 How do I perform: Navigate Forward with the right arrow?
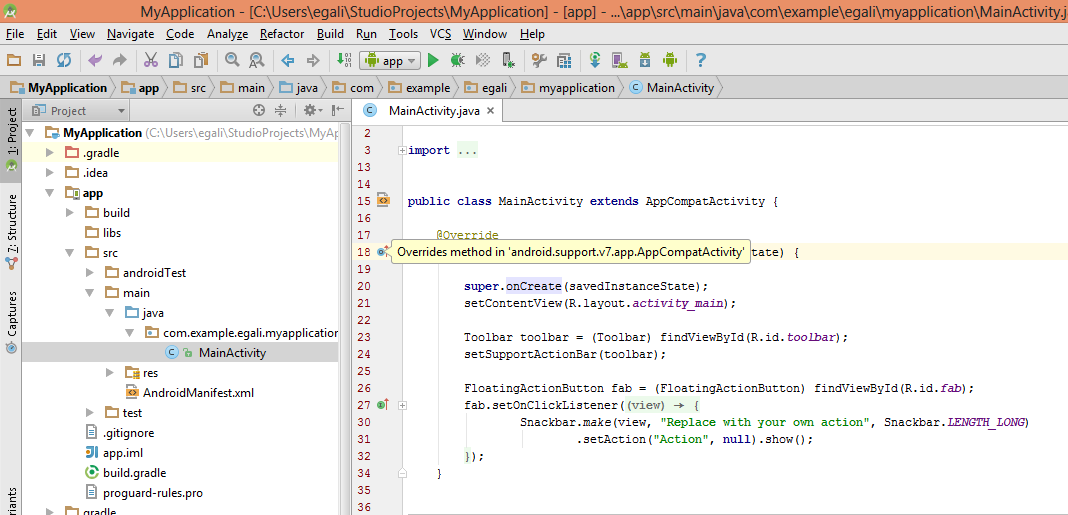(x=313, y=61)
